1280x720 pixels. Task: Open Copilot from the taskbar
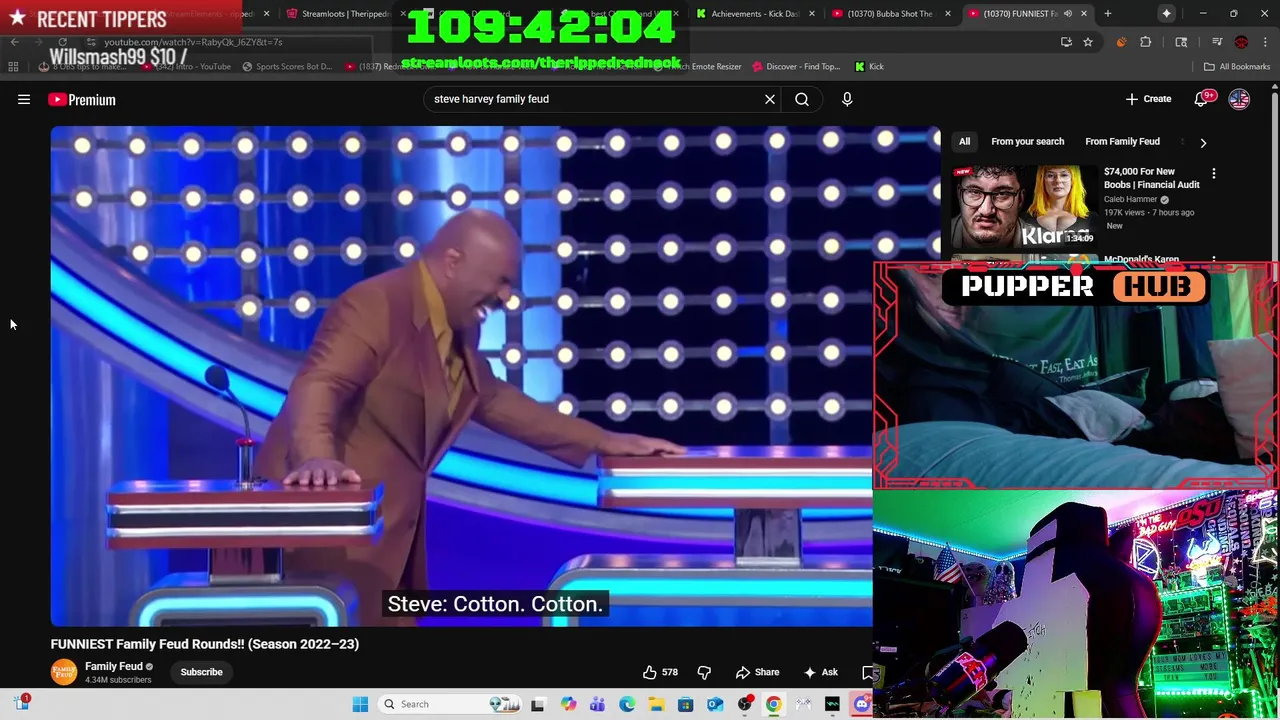pyautogui.click(x=568, y=704)
